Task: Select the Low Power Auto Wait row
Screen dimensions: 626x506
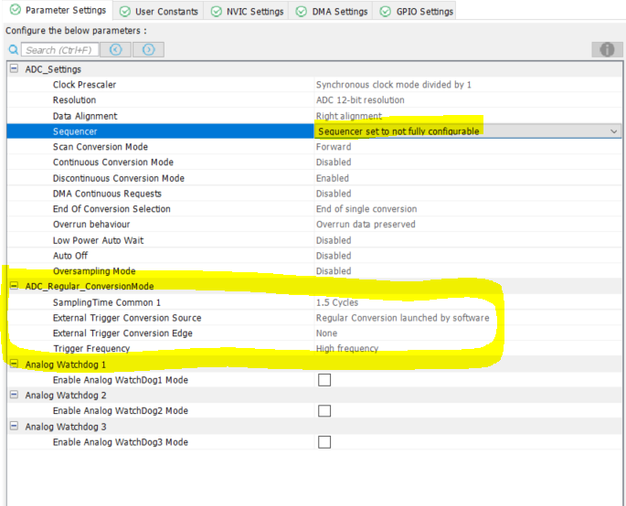Action: [x=314, y=240]
